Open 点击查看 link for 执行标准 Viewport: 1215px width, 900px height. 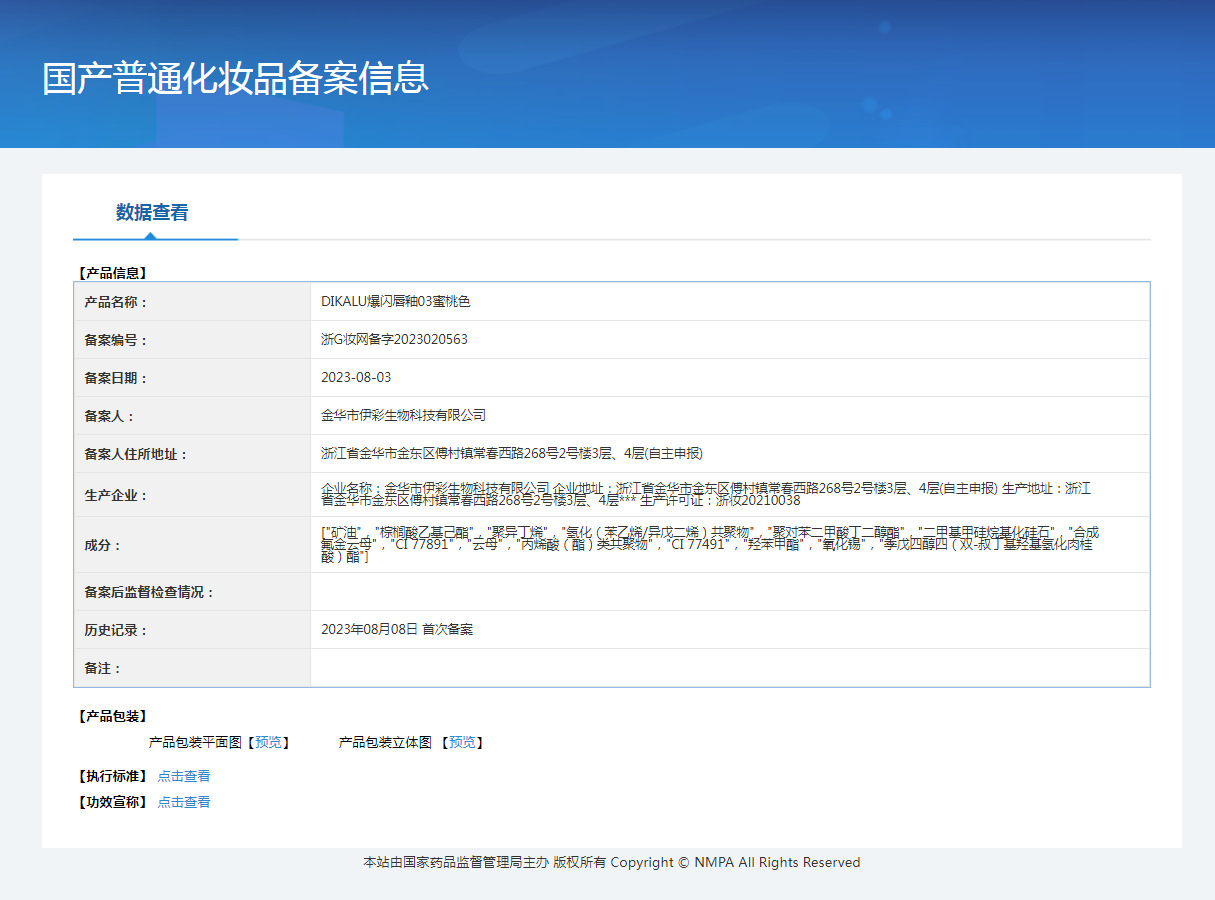184,776
